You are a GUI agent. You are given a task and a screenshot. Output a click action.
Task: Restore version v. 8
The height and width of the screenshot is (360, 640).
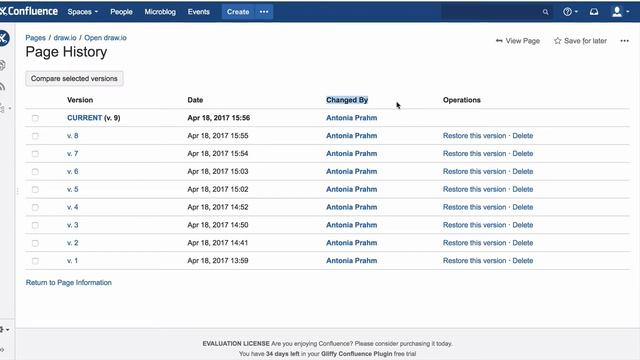[x=474, y=136]
